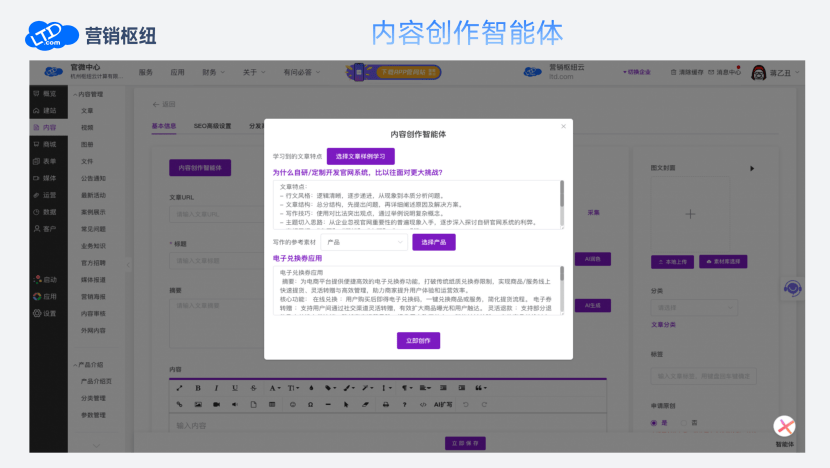Click the floating 智能体 assistant icon
Screen dimensions: 830x468
click(785, 426)
